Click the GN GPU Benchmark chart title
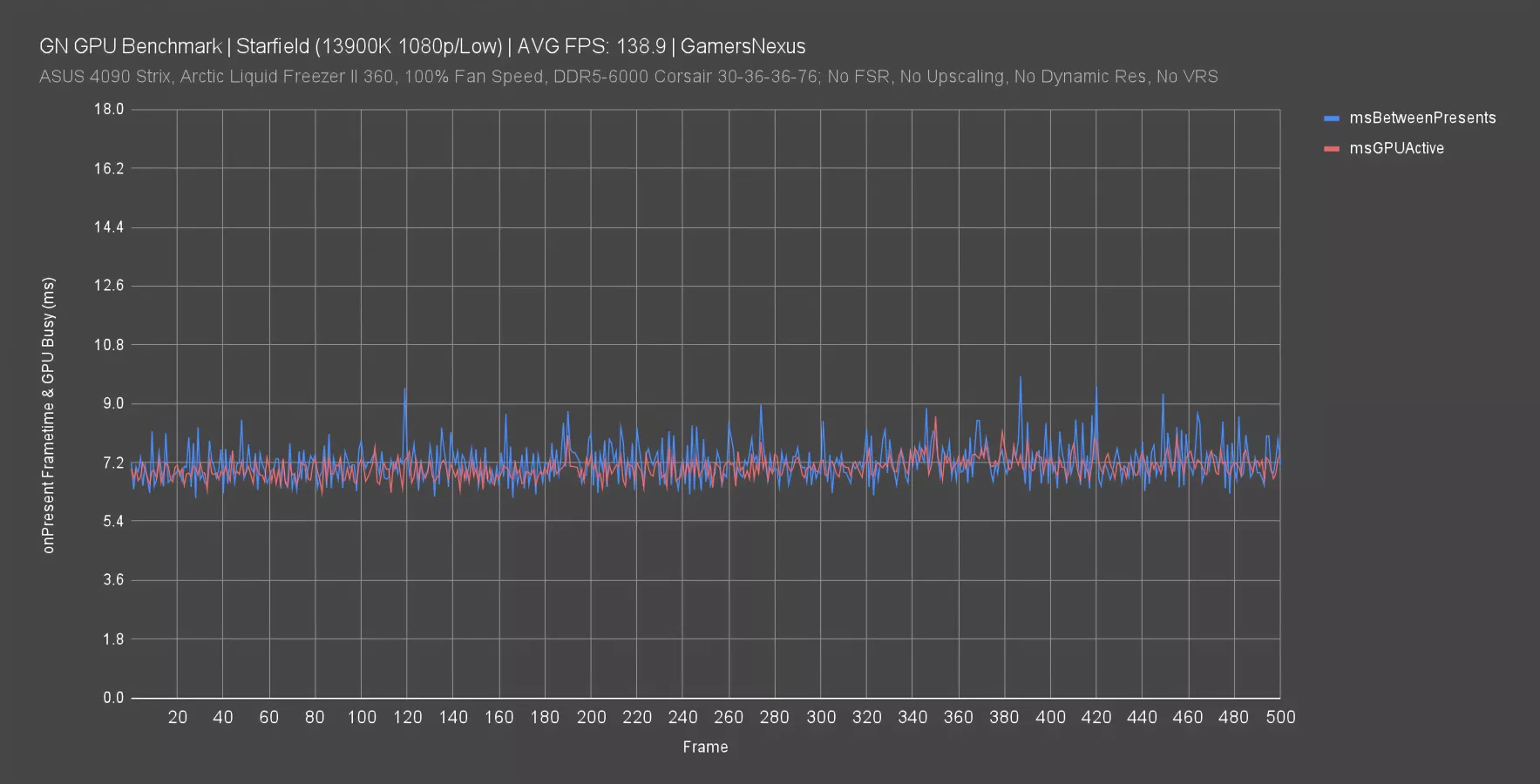 click(422, 46)
